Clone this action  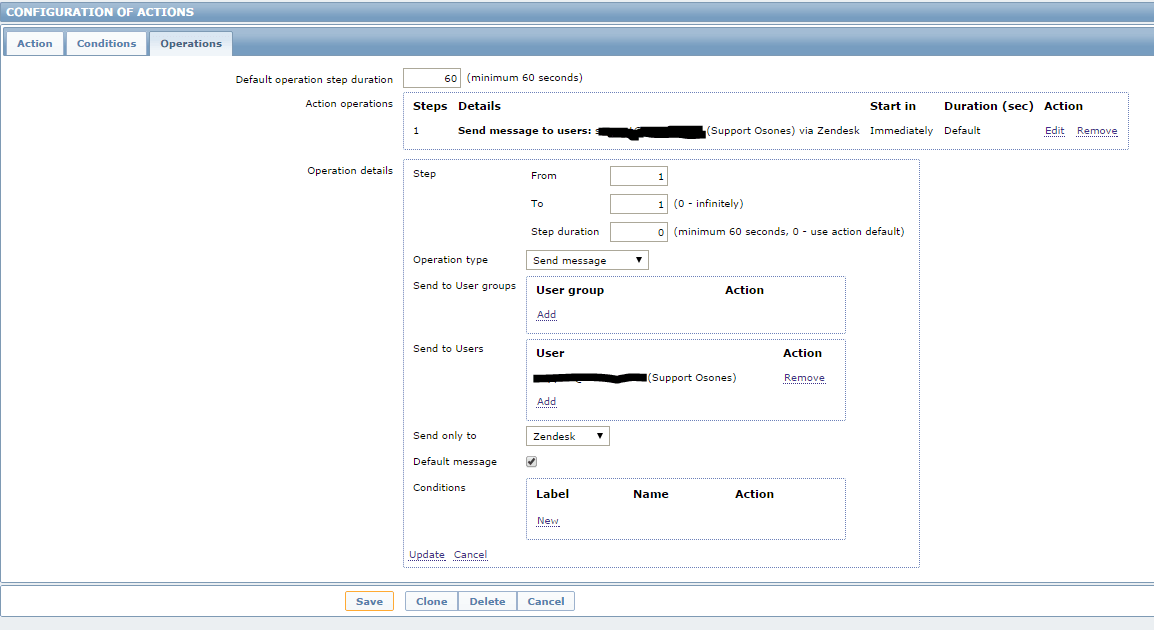[x=430, y=601]
